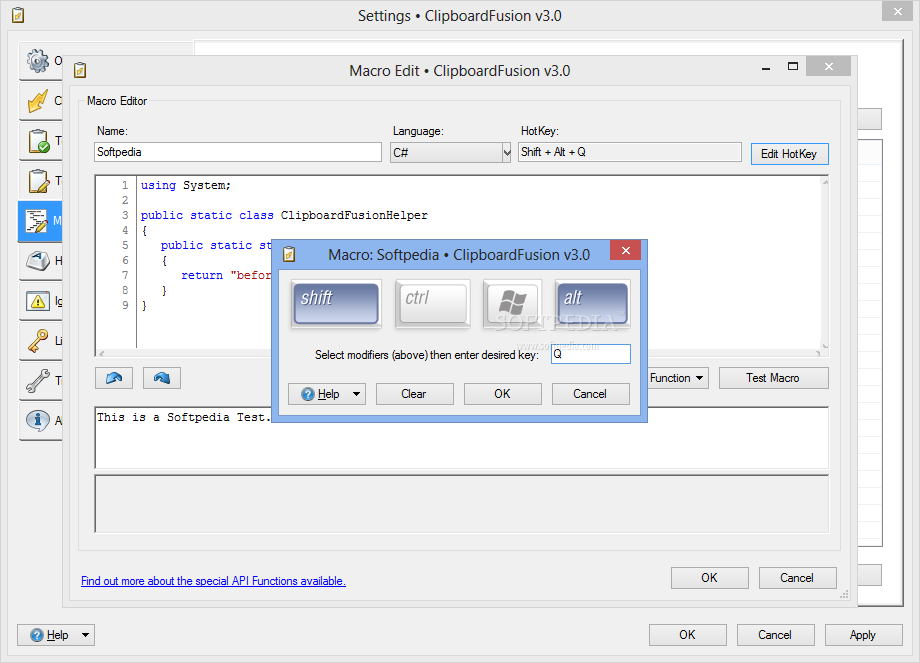Select the Macros sidebar tab with script icon
This screenshot has width=920, height=663.
(x=40, y=221)
